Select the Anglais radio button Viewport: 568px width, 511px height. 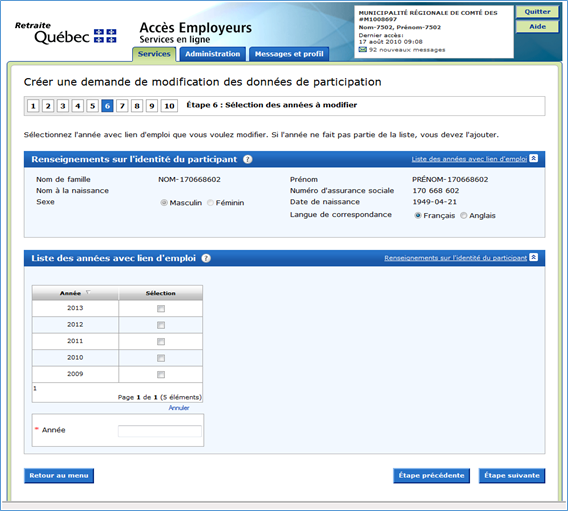[x=464, y=215]
